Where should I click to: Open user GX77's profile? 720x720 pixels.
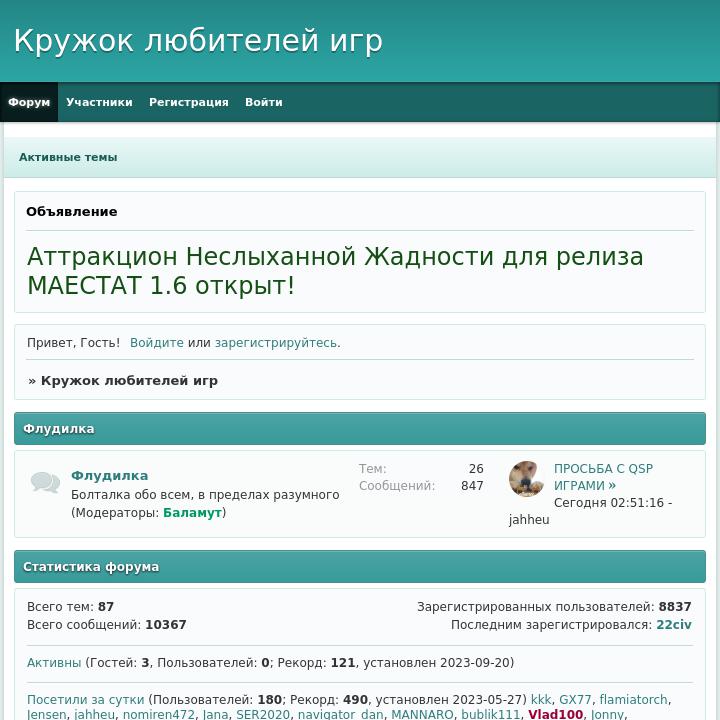[575, 699]
